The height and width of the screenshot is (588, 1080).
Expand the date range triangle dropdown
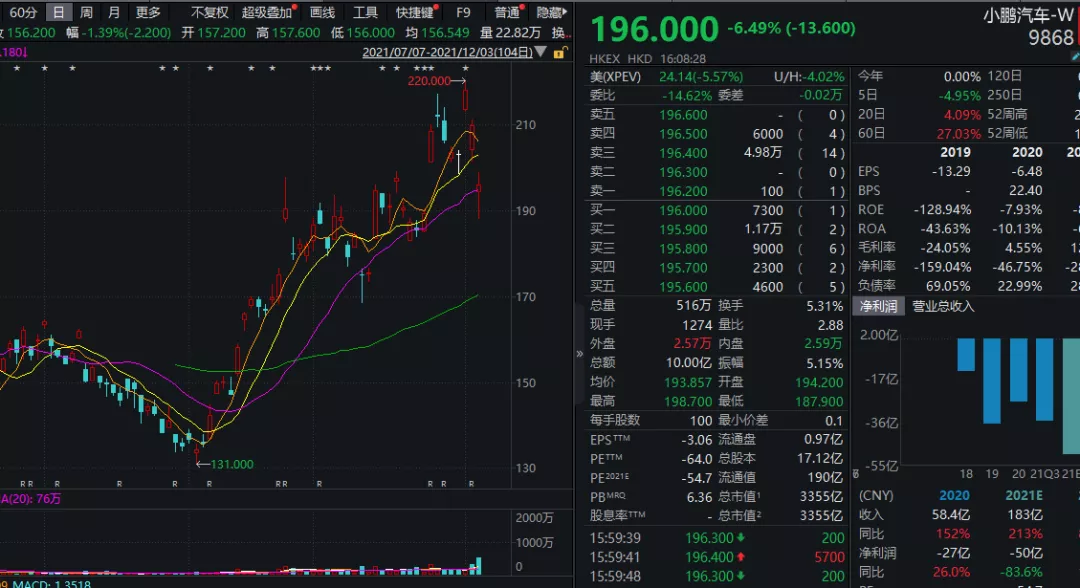[x=541, y=52]
